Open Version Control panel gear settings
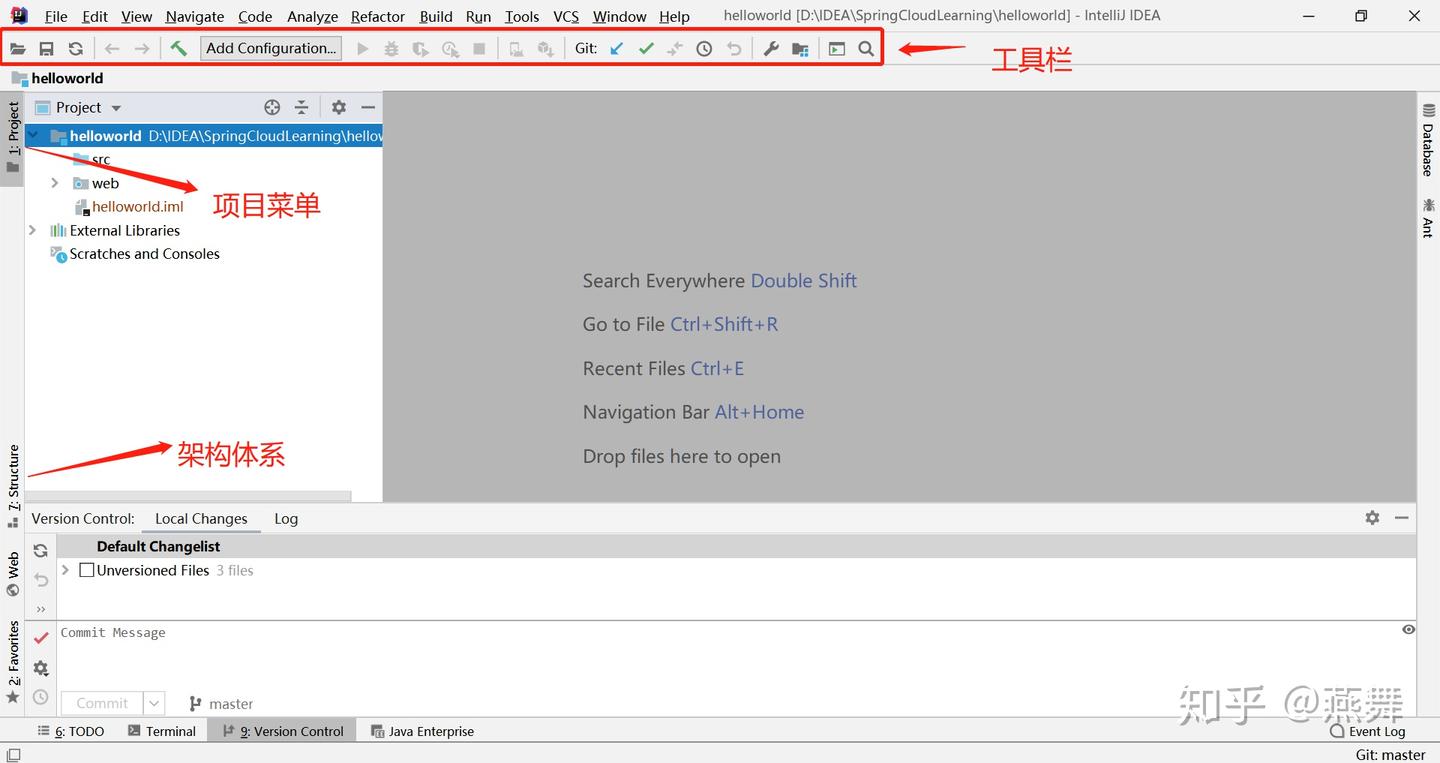Image resolution: width=1440 pixels, height=763 pixels. pyautogui.click(x=1372, y=518)
